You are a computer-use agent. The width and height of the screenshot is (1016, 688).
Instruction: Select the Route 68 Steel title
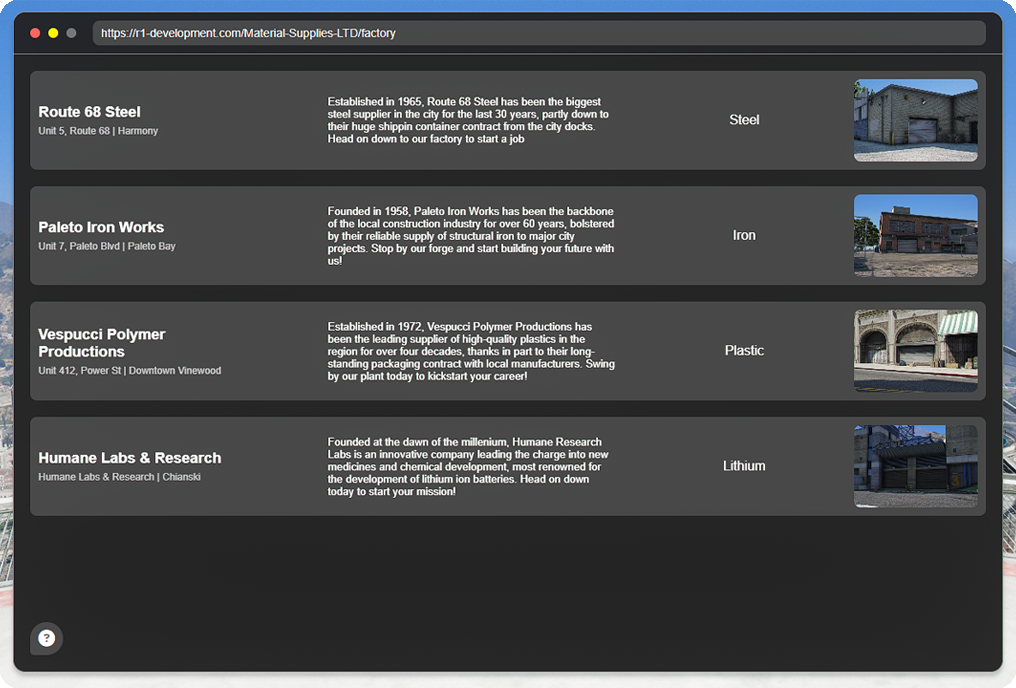pos(89,112)
